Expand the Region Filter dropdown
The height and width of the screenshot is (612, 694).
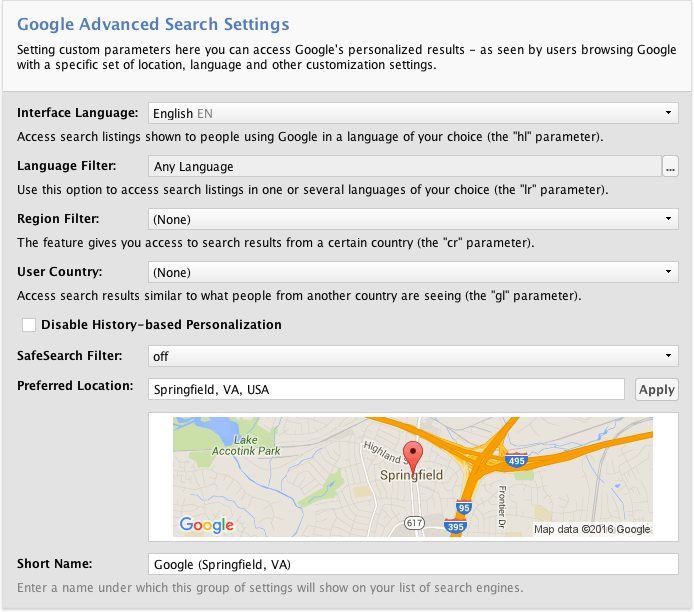[x=413, y=219]
